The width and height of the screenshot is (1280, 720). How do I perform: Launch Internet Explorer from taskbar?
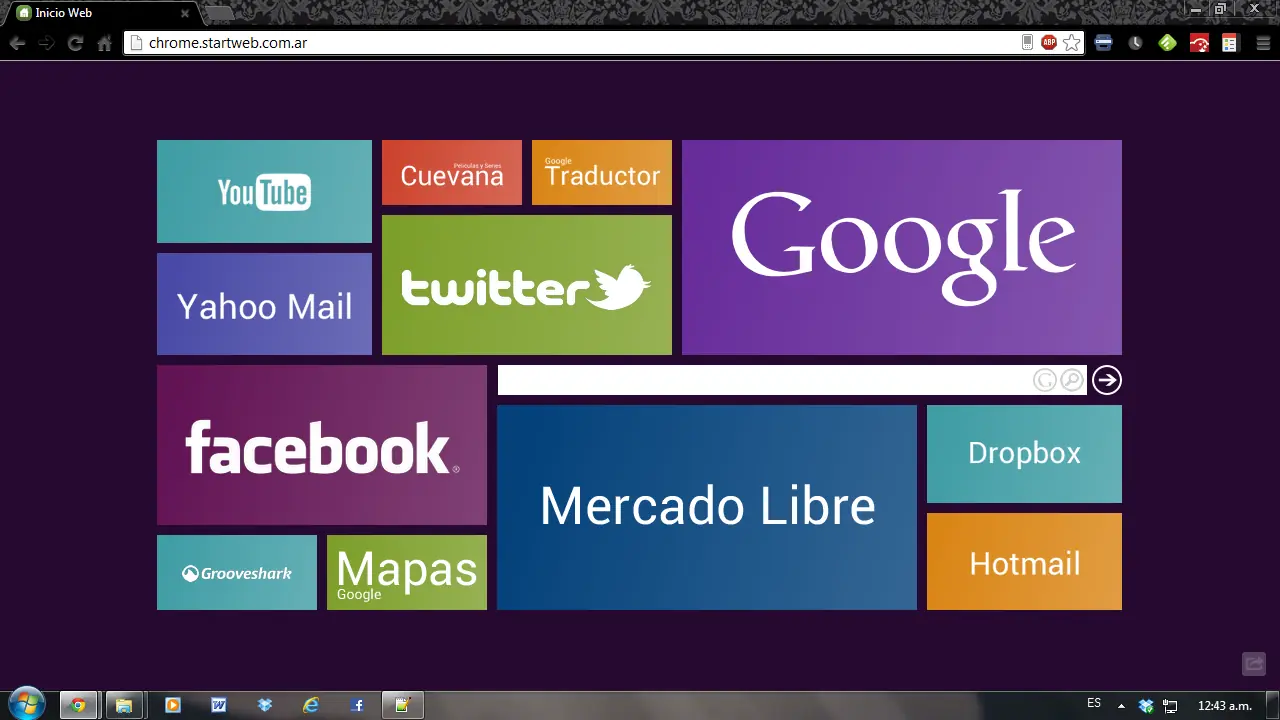pos(311,705)
